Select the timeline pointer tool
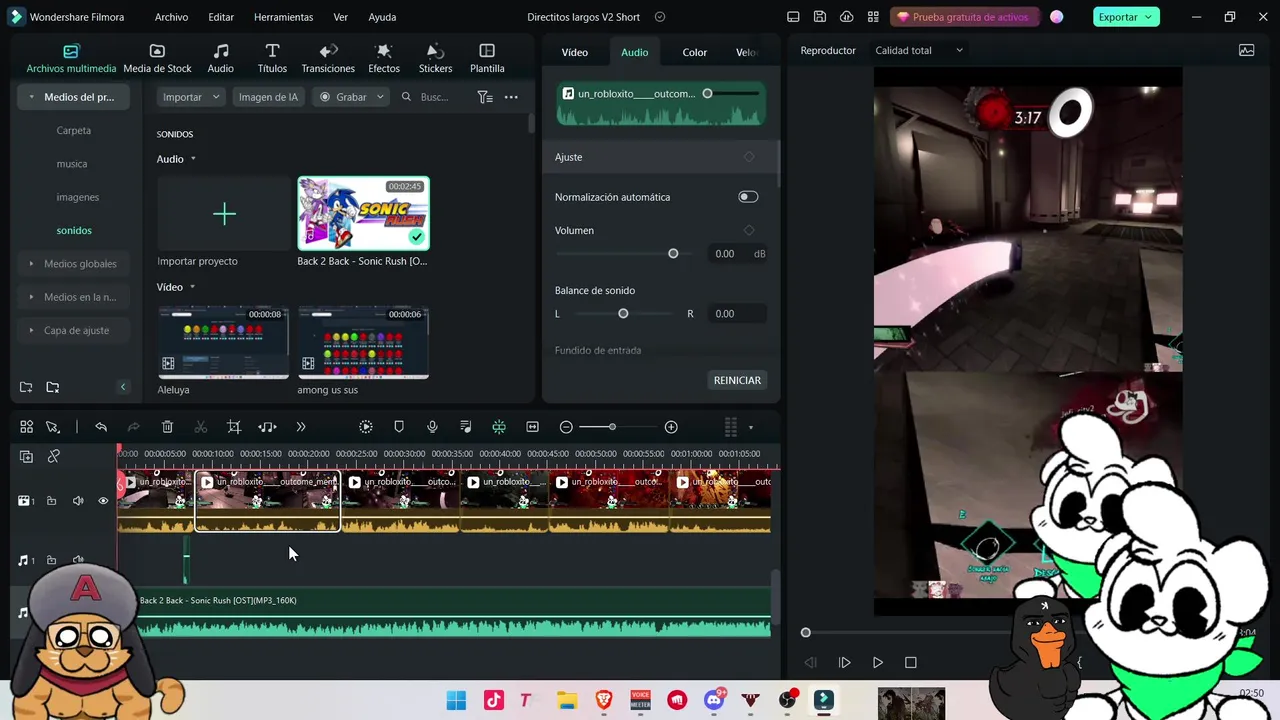The height and width of the screenshot is (720, 1280). coord(53,427)
